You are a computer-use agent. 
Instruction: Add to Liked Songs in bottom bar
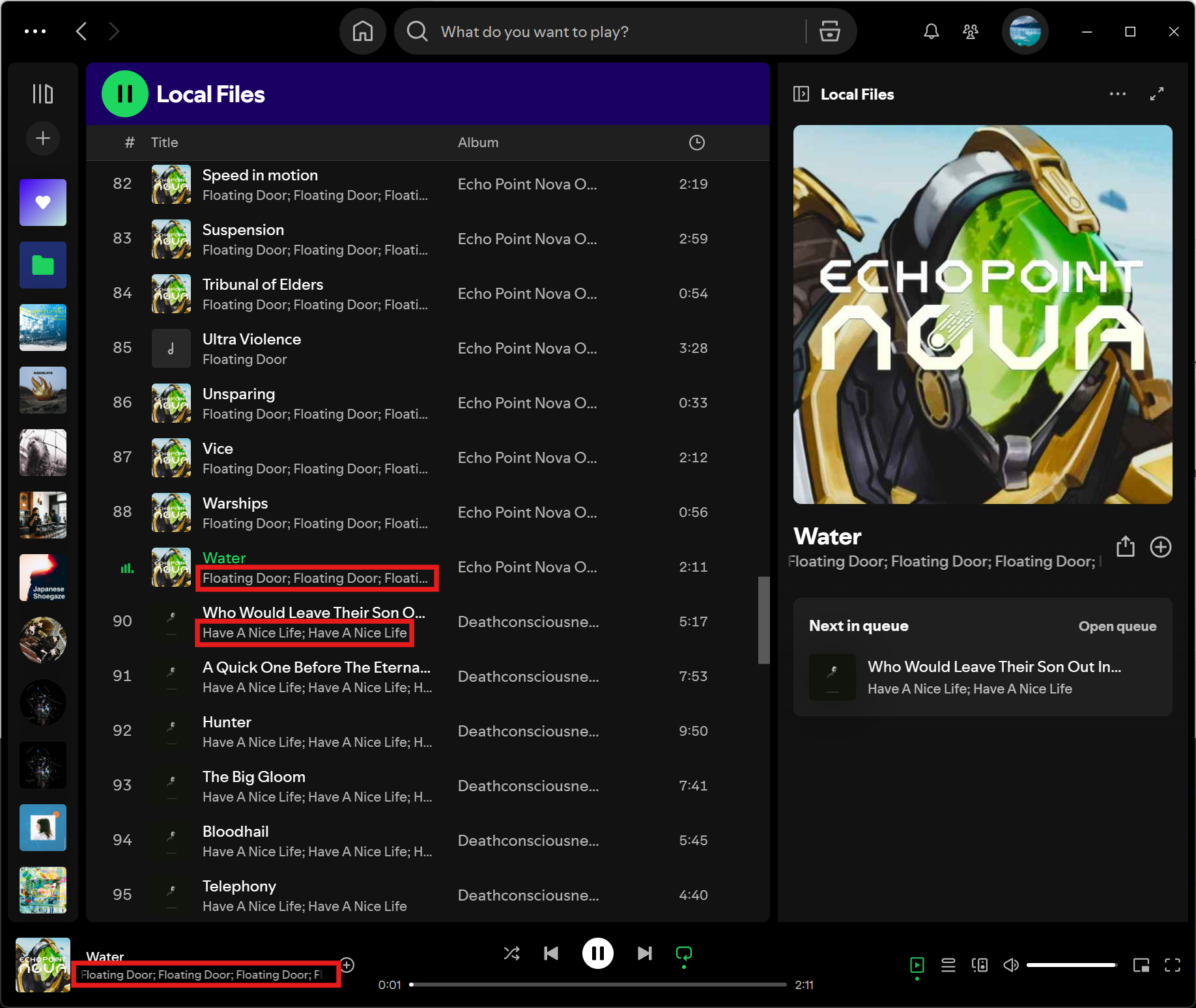point(348,965)
